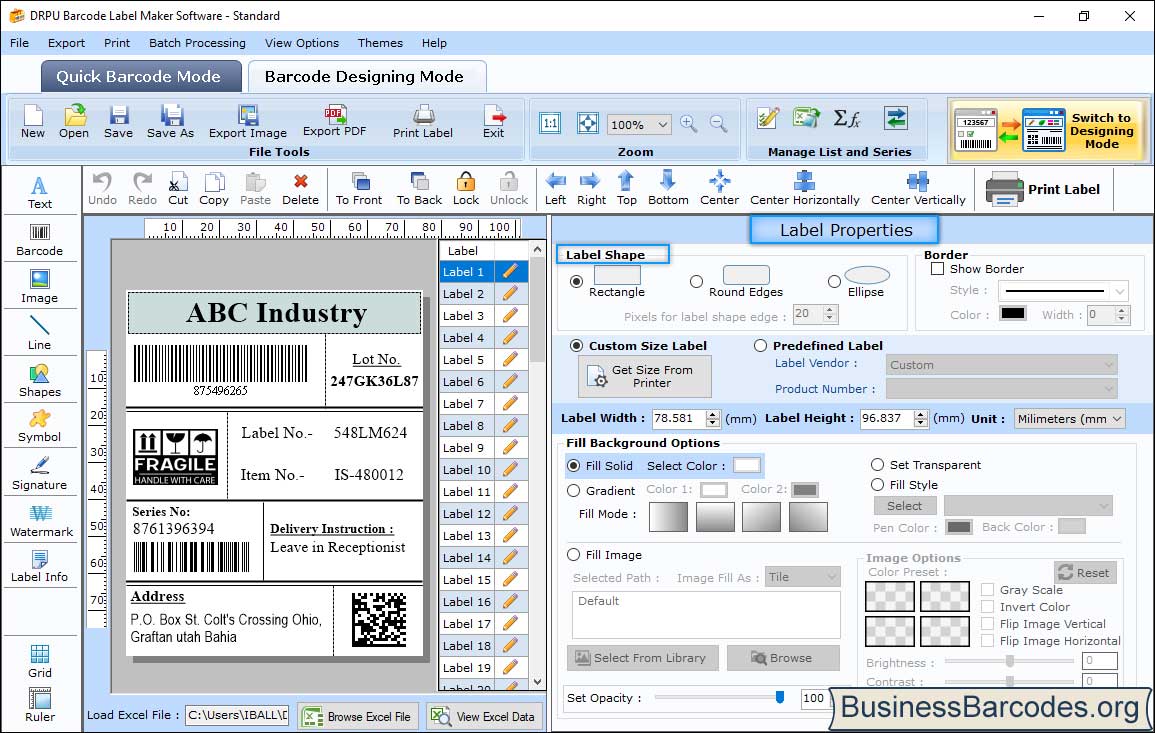Click the zoom out magnifier

tap(718, 124)
